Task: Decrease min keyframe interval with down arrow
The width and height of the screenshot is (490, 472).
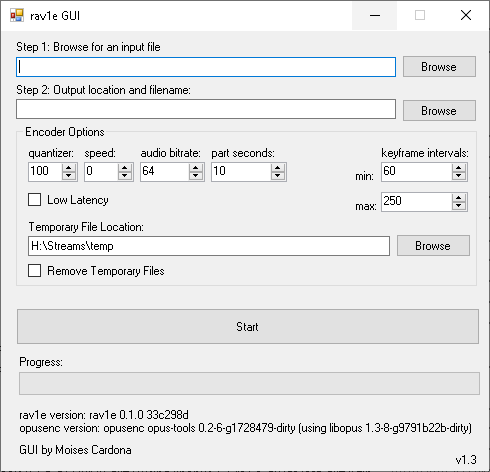Action: click(459, 176)
